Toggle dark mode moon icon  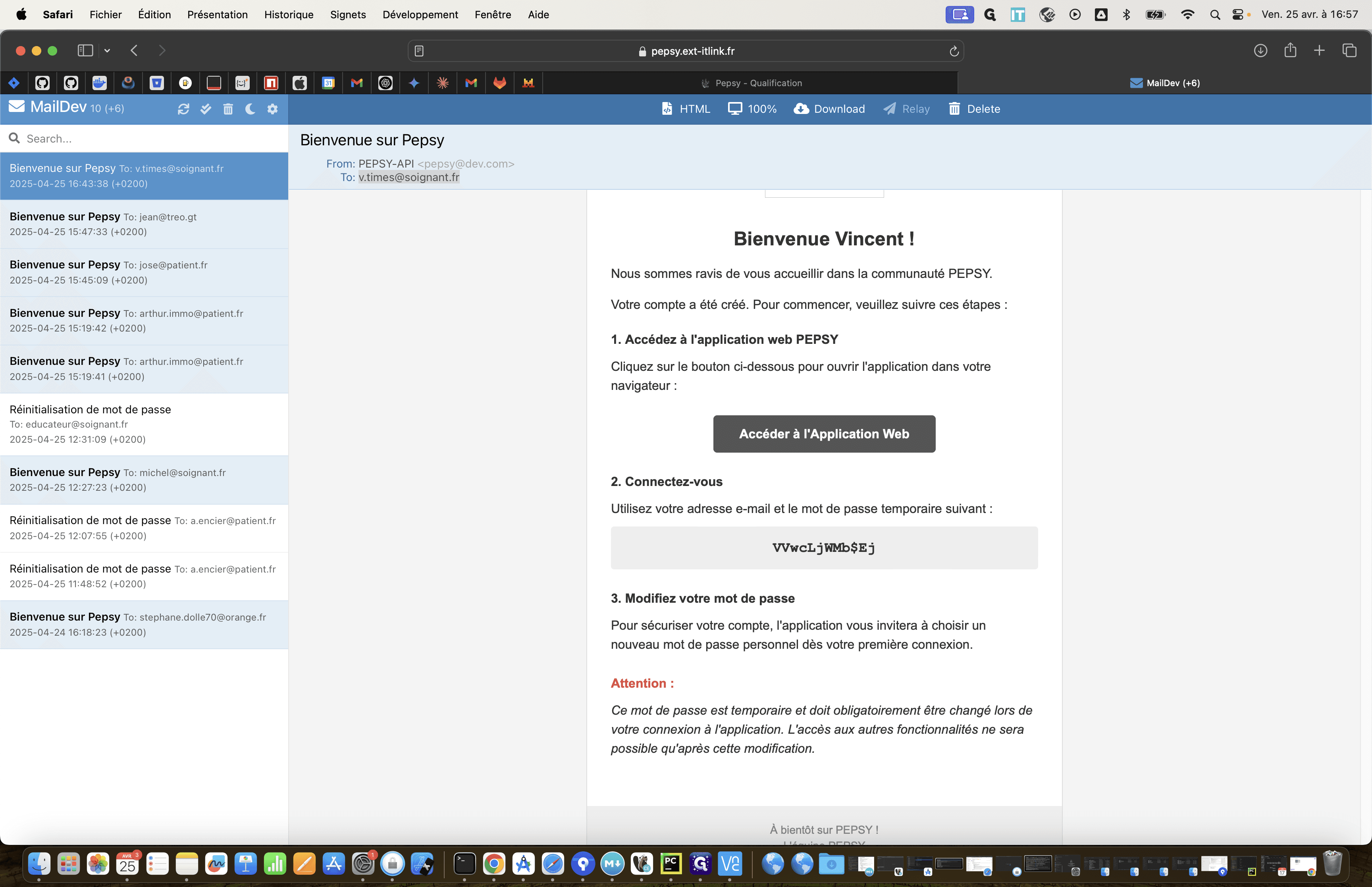[250, 109]
